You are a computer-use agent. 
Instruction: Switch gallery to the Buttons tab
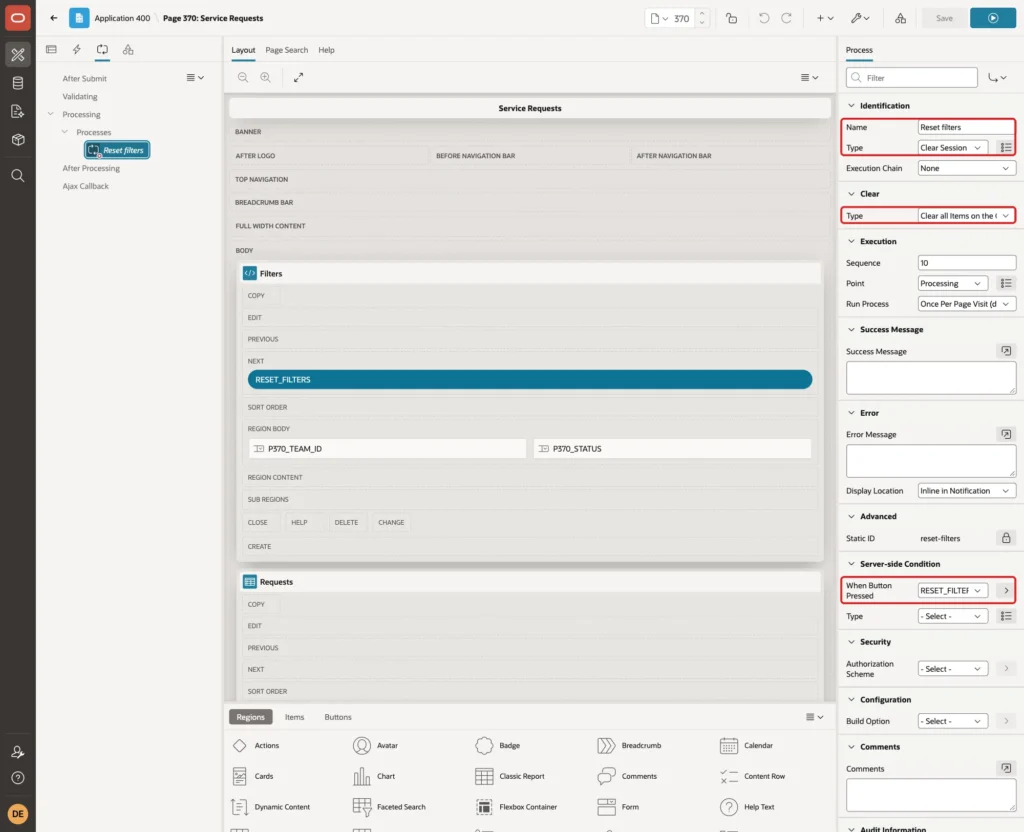coord(338,717)
